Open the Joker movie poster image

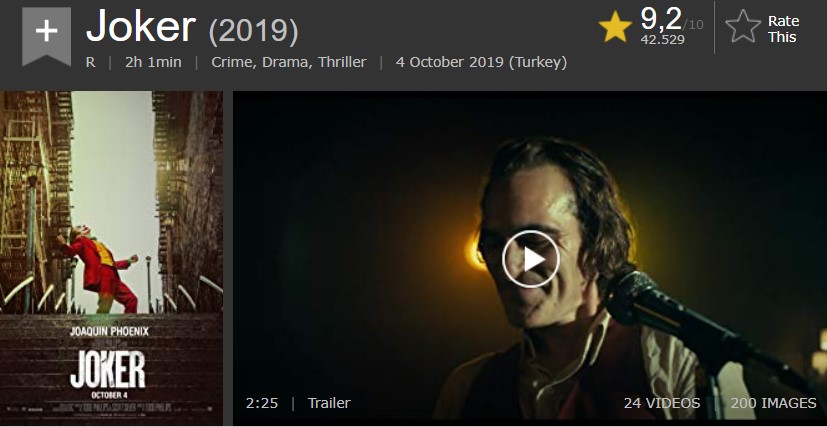[x=111, y=257]
